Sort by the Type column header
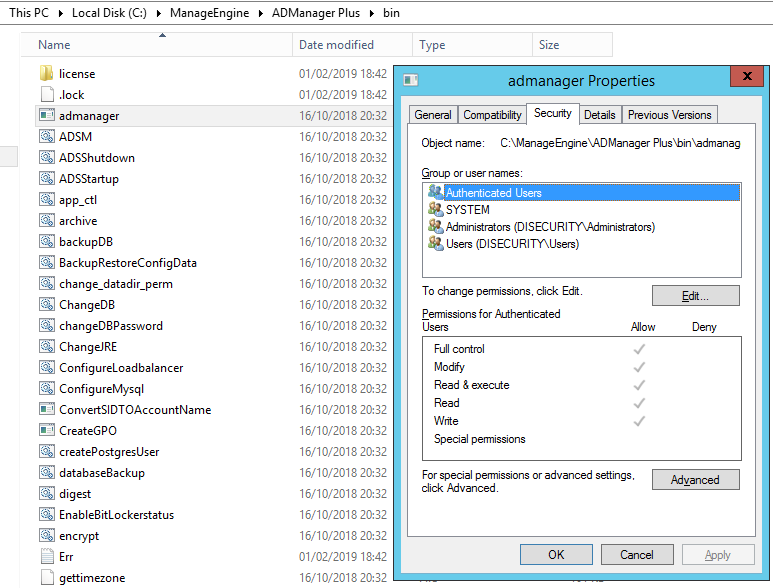 pos(472,45)
